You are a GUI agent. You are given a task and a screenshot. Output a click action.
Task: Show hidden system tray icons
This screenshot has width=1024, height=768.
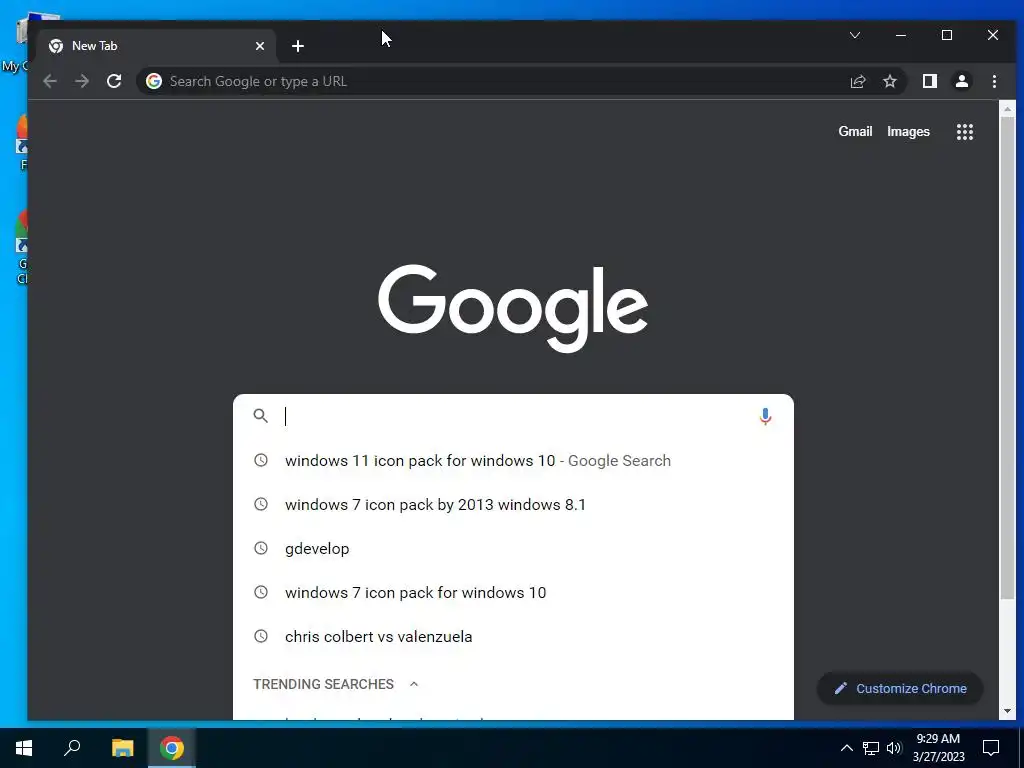pyautogui.click(x=846, y=748)
